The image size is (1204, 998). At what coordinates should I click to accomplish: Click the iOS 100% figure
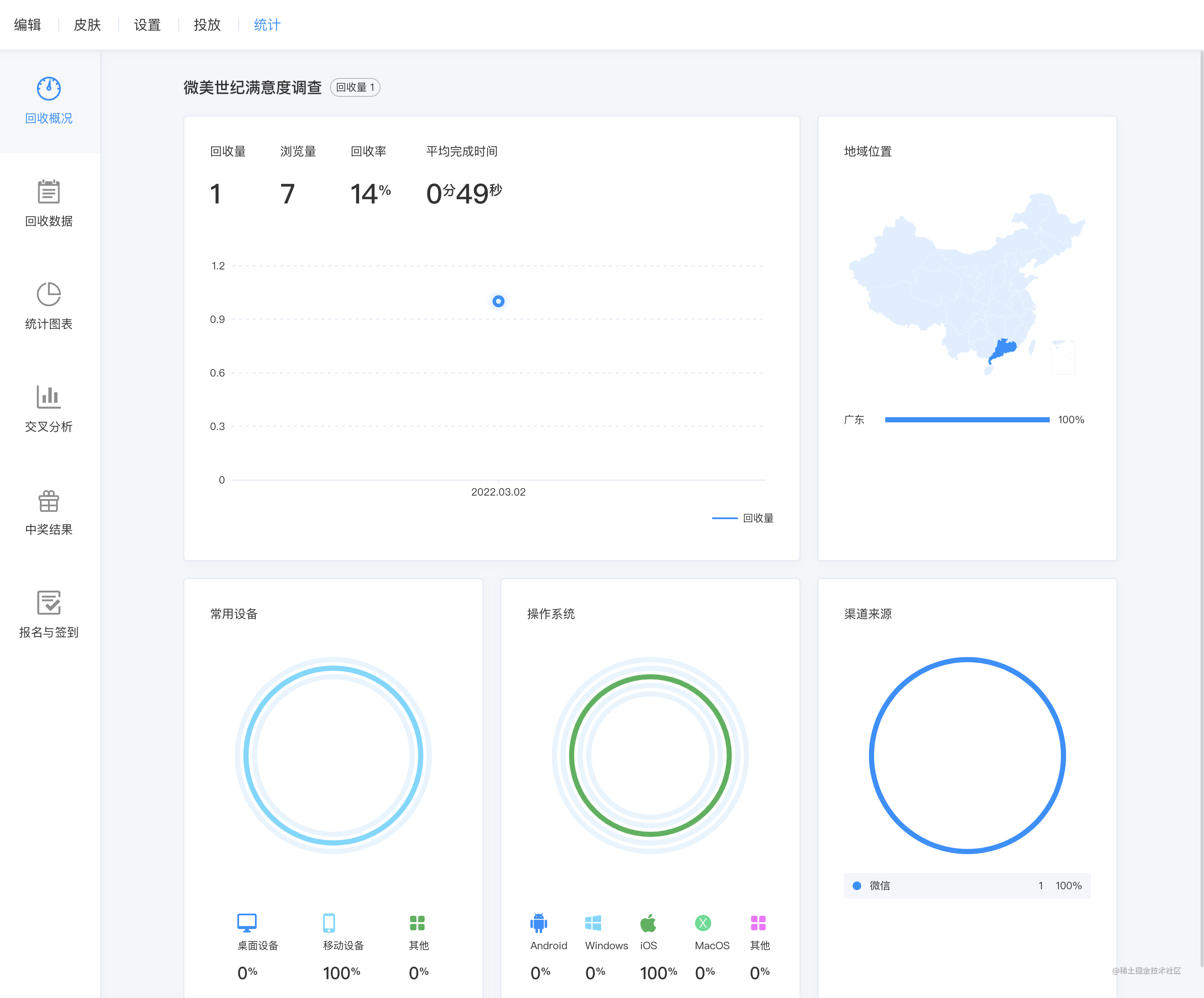[x=658, y=973]
